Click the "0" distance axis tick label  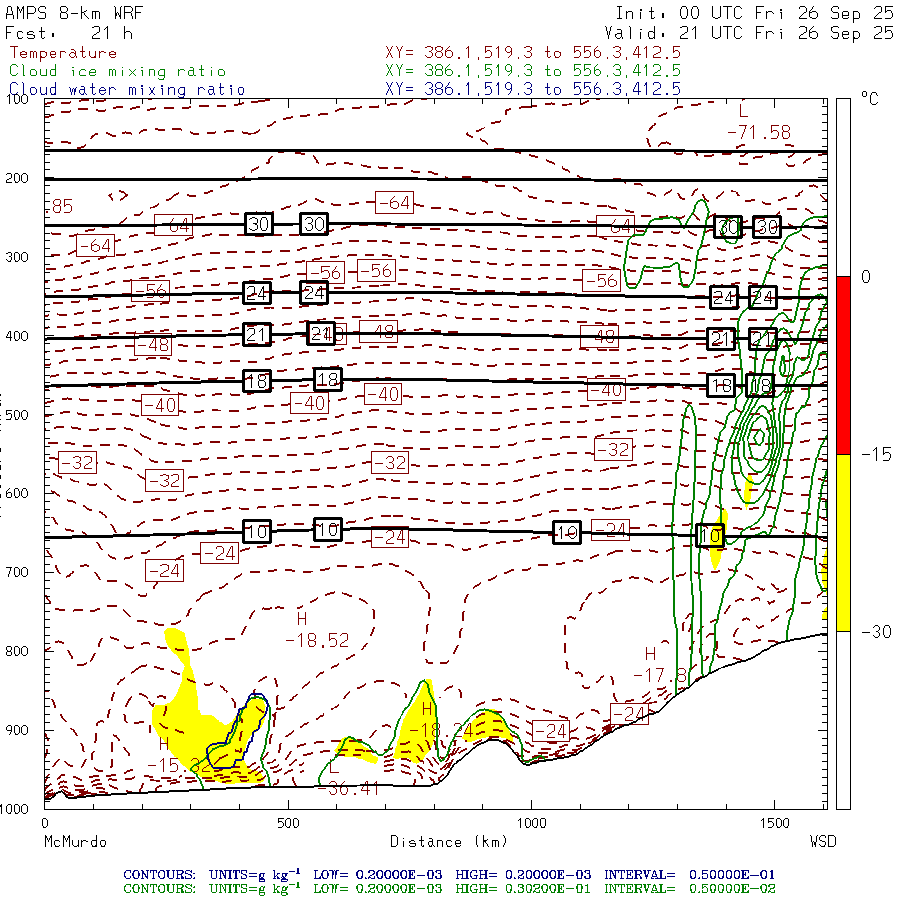coord(45,824)
